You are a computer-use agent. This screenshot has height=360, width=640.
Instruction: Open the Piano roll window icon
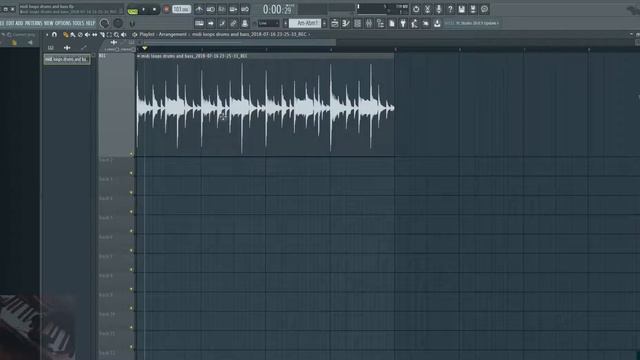click(346, 23)
